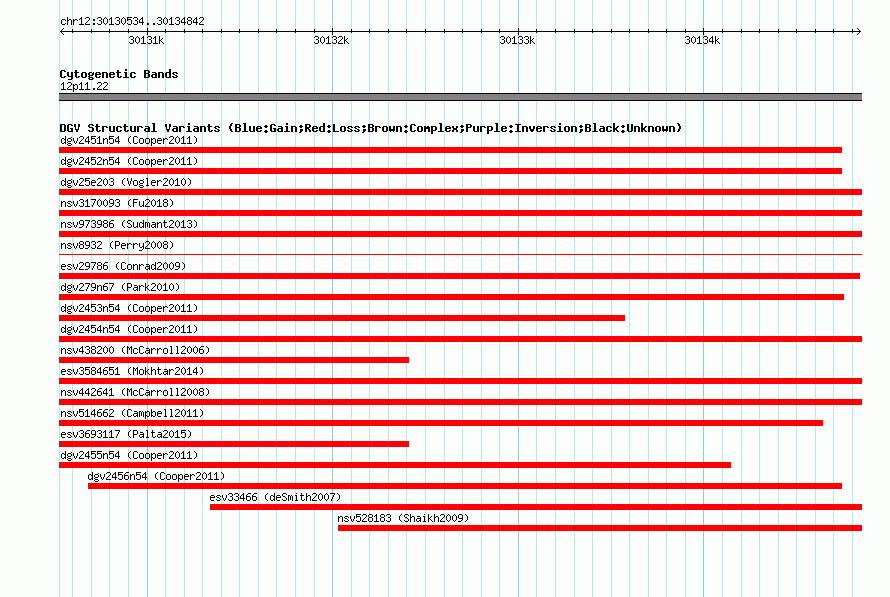Select the red bar under nsv3170093
The width and height of the screenshot is (890, 597).
coord(460,213)
